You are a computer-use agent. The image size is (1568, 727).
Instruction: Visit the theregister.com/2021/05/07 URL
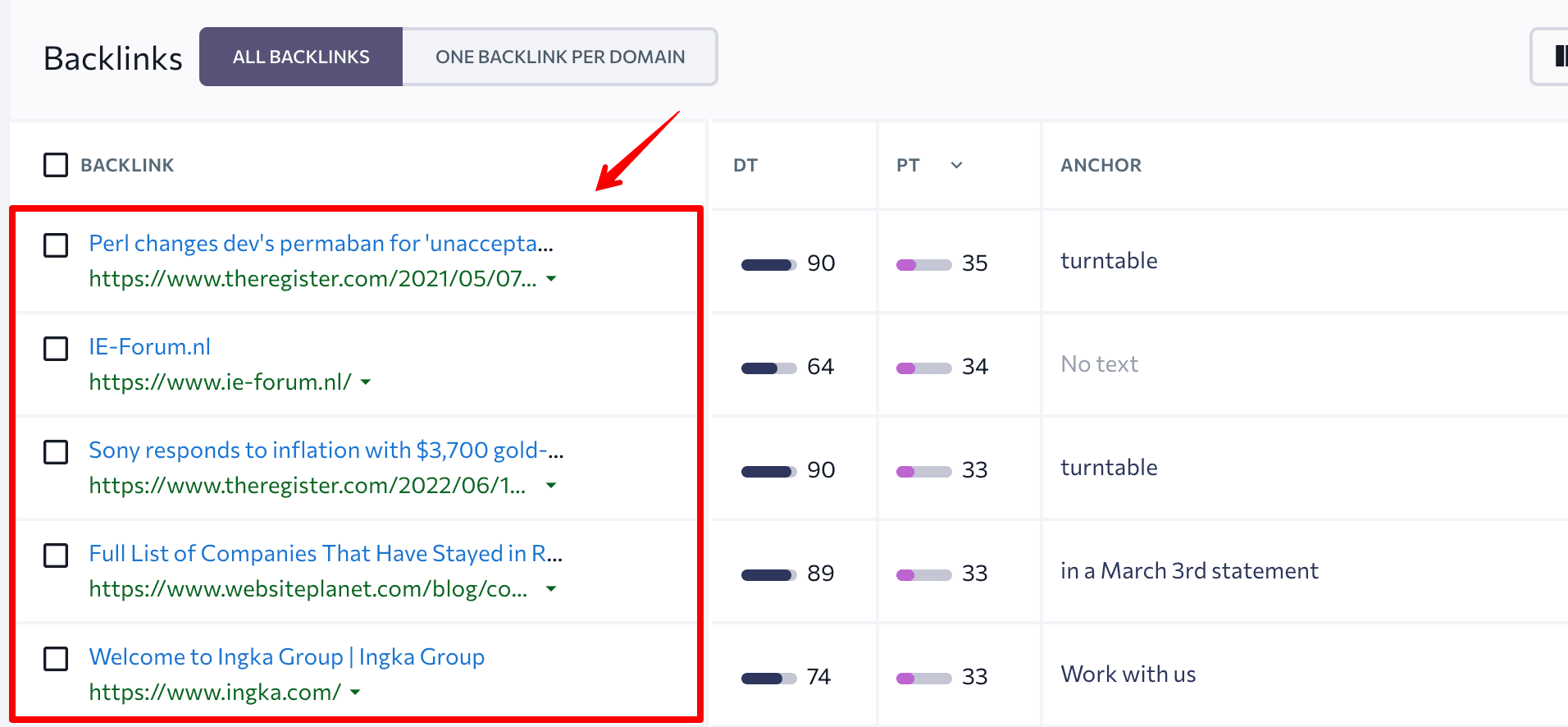click(312, 279)
